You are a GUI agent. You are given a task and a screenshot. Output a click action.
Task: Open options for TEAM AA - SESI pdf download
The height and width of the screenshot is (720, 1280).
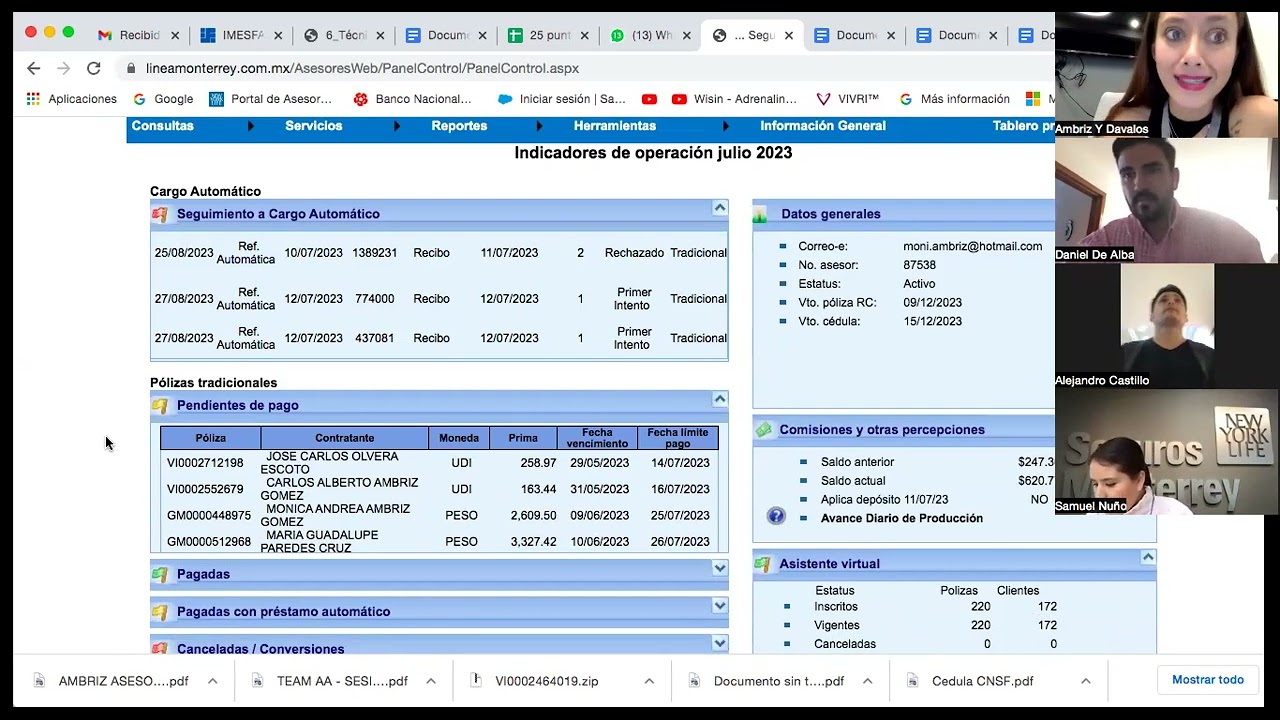431,681
